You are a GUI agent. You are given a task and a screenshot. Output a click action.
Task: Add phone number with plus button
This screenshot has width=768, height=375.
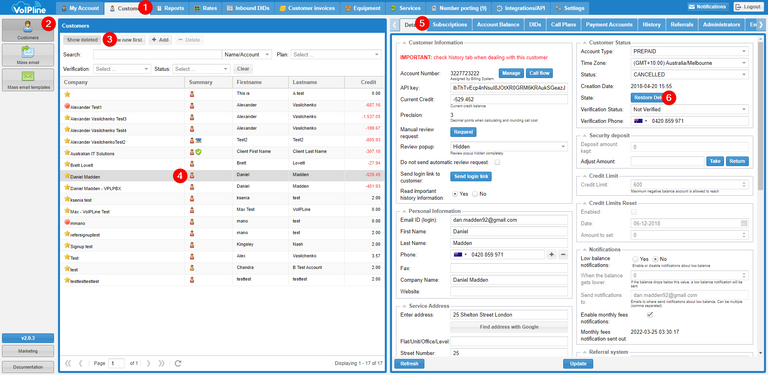click(x=552, y=255)
